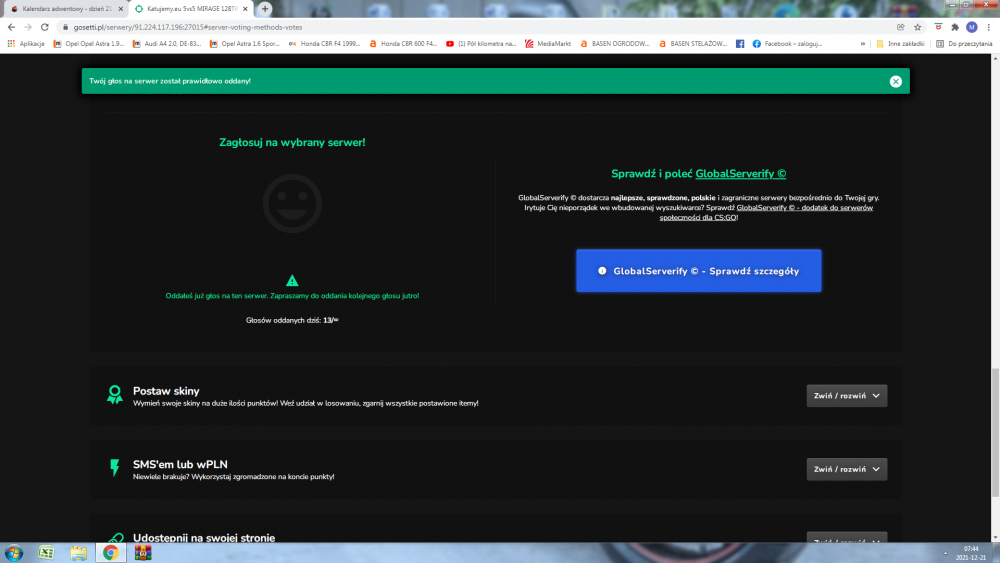Dismiss the green vote confirmation banner

click(895, 81)
